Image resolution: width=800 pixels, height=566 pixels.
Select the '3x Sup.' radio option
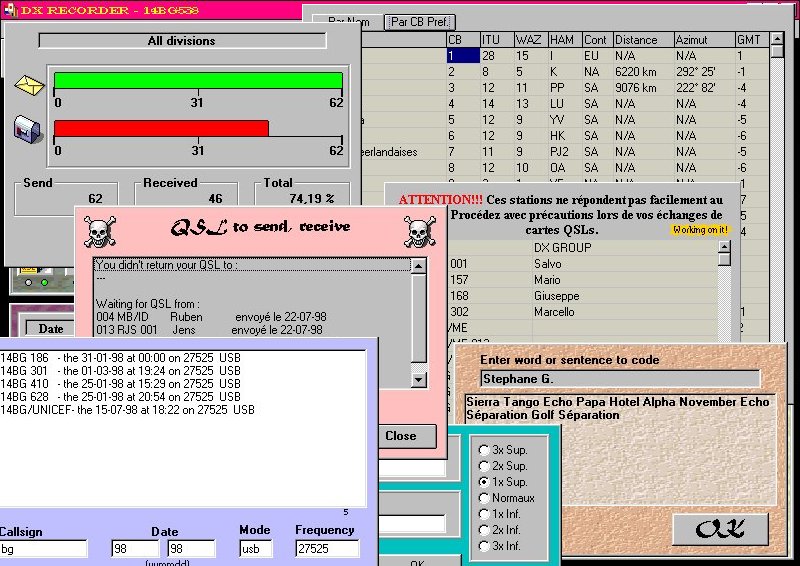point(485,450)
